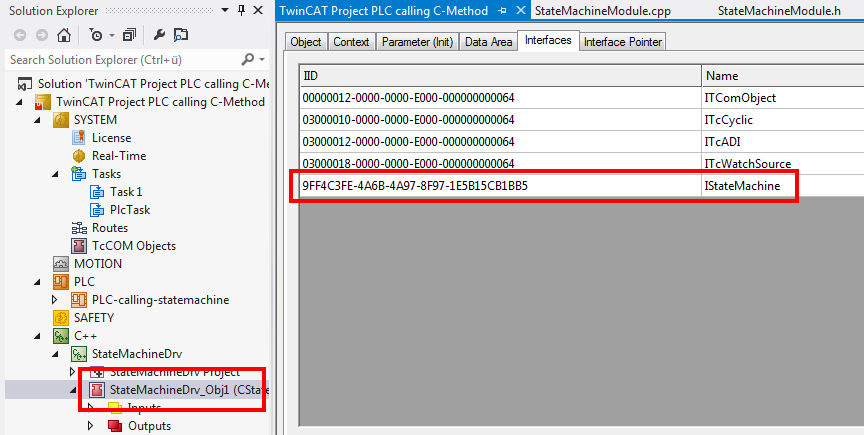864x435 pixels.
Task: Select the ITcWatchSource interface row
Action: click(x=582, y=163)
